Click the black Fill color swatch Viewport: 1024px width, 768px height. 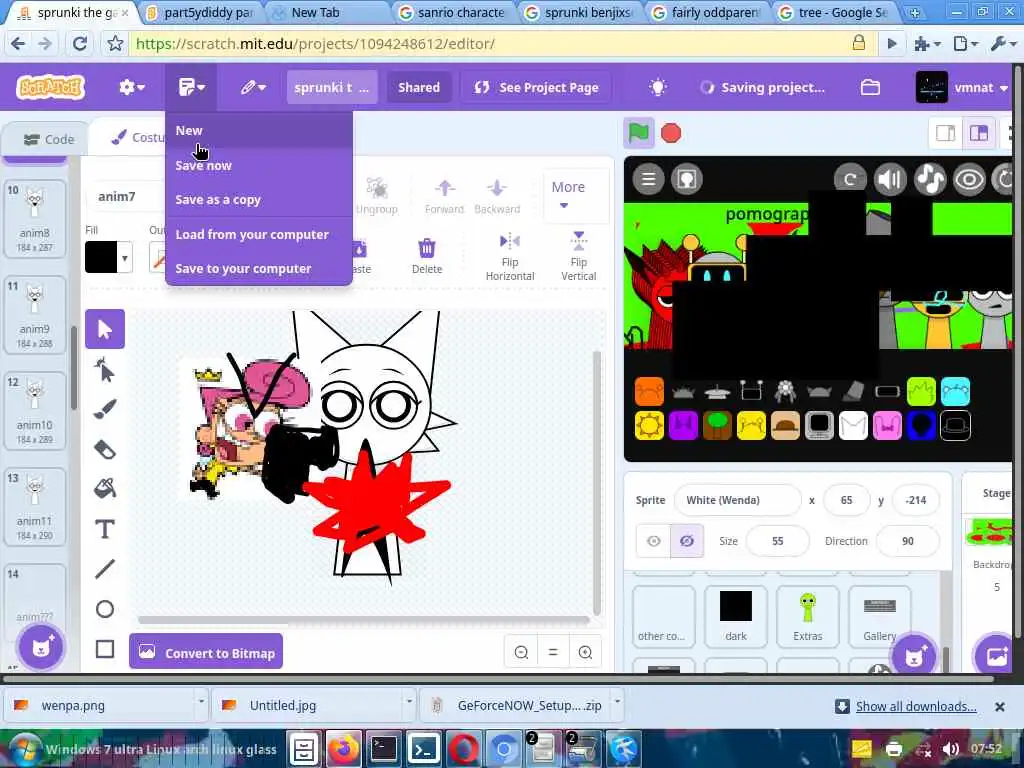[101, 257]
